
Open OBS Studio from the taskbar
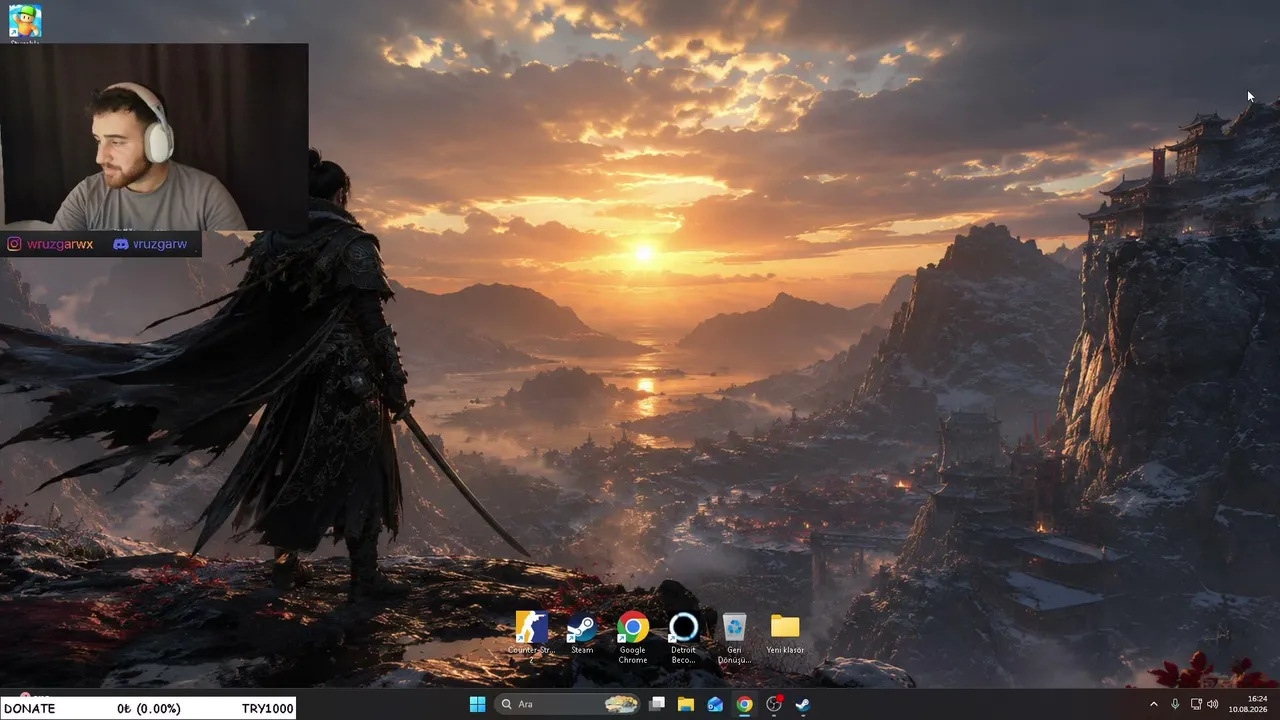pyautogui.click(x=773, y=704)
